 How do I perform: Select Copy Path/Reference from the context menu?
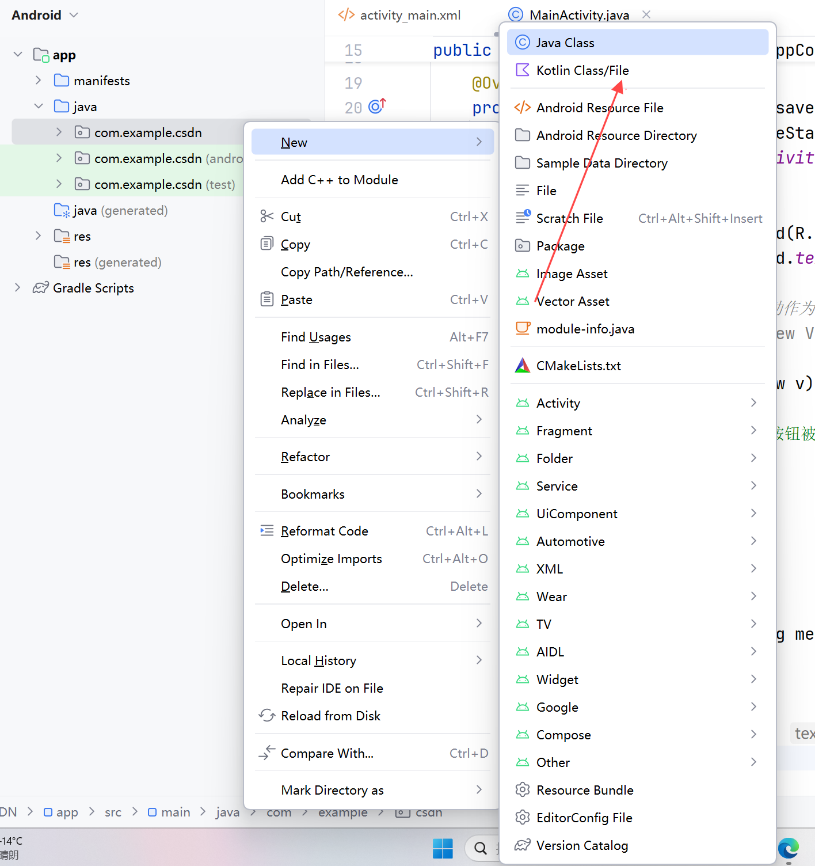coord(373,272)
